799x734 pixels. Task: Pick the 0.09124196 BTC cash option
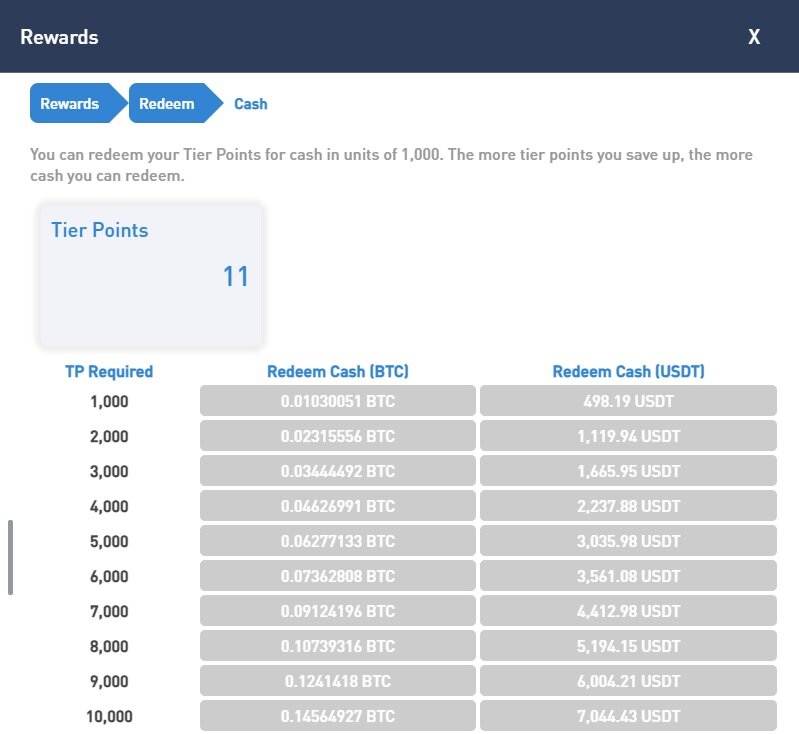click(x=338, y=611)
